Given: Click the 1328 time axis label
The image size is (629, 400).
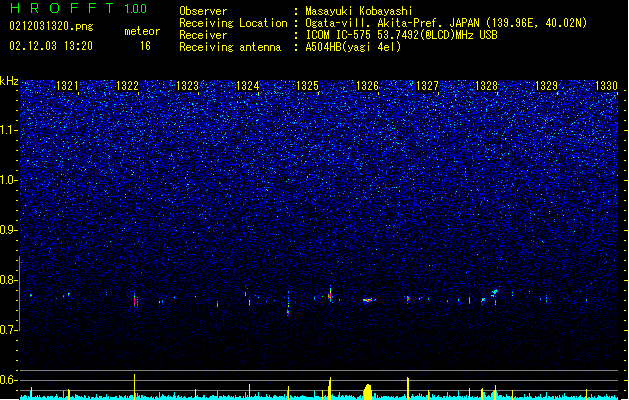Looking at the screenshot, I should (x=487, y=86).
